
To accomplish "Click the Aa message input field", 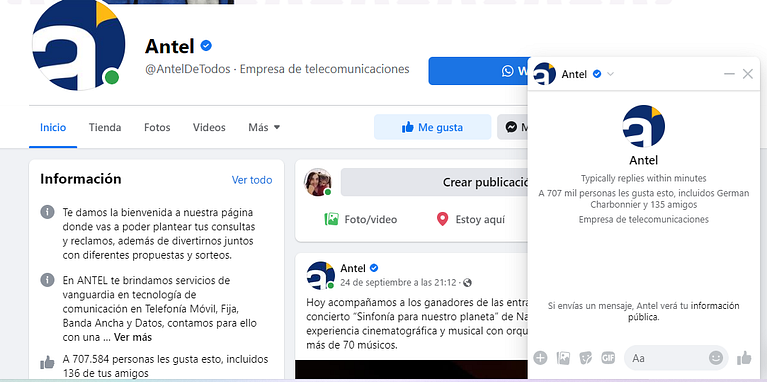I will 668,358.
